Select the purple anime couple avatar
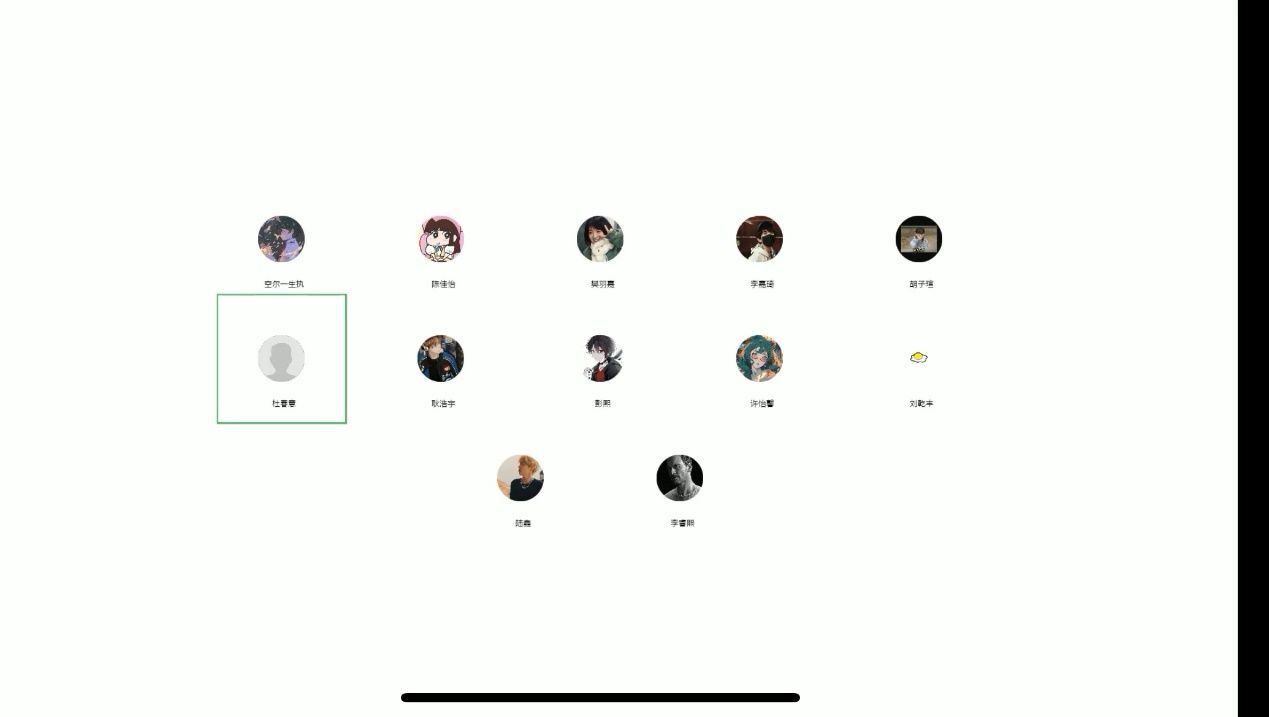Screen dimensions: 1269x717 coord(281,239)
